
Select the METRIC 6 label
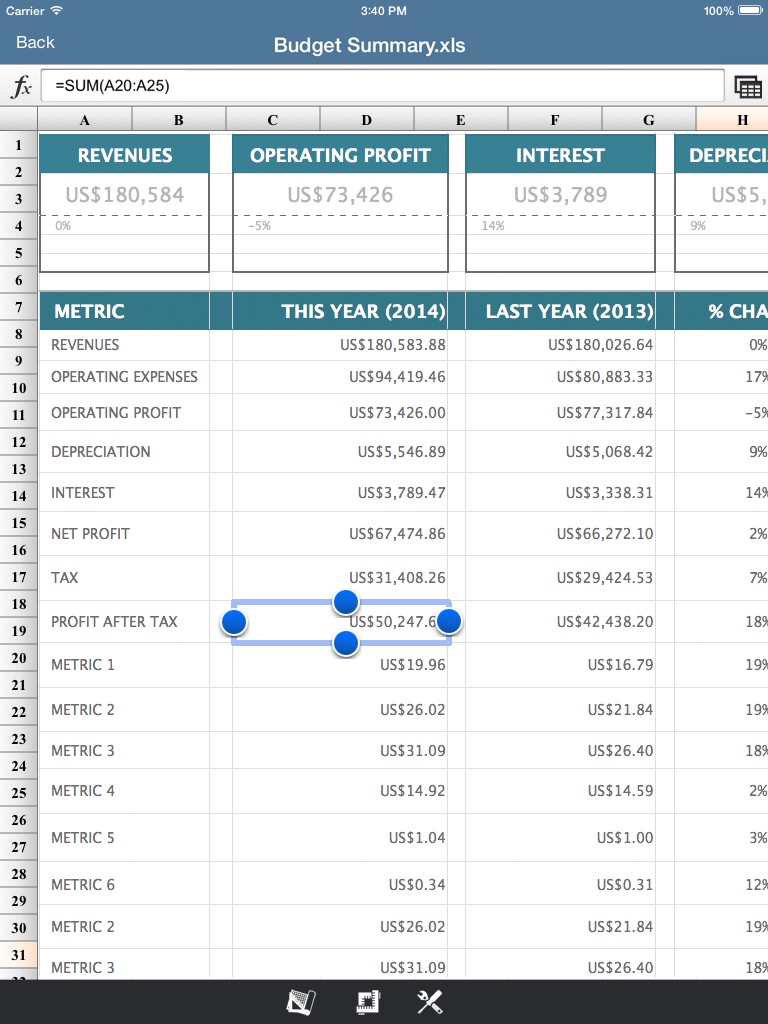[82, 884]
